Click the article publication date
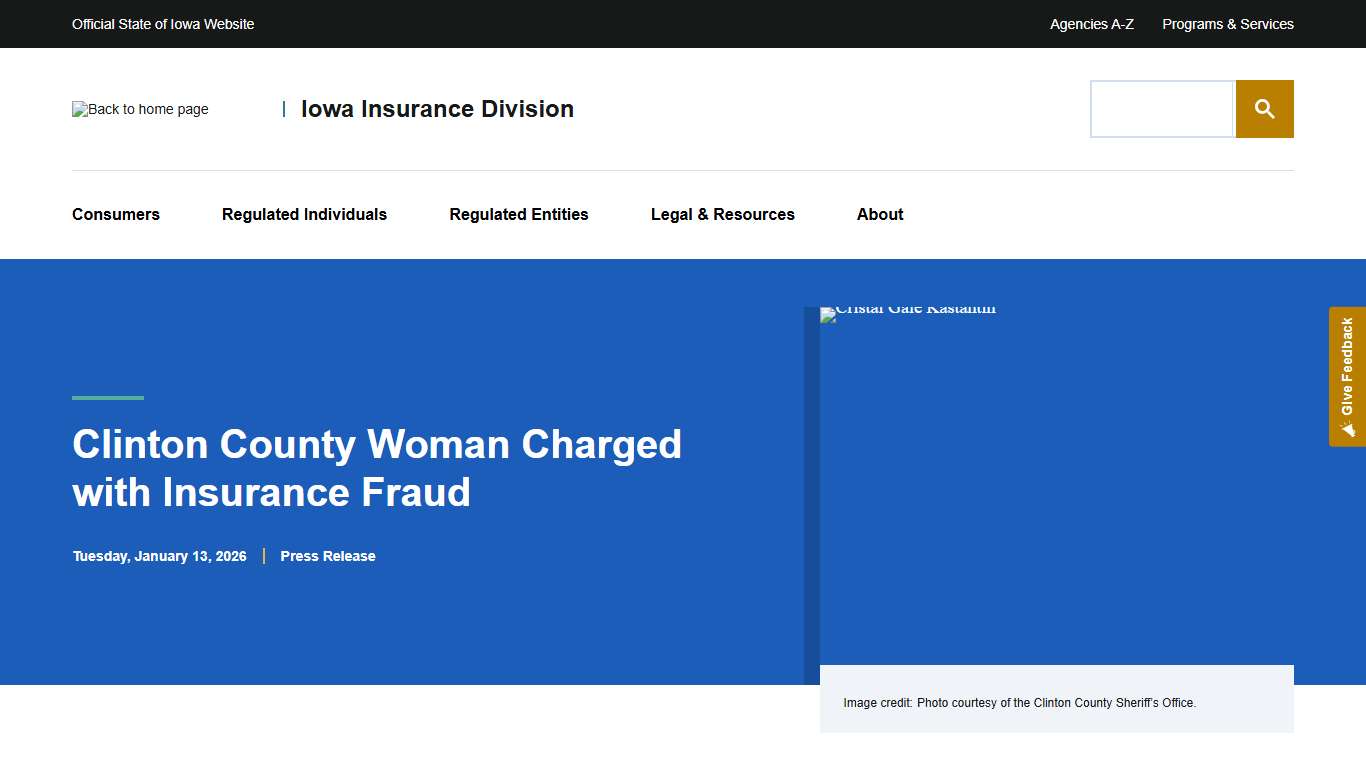The image size is (1366, 768). pyautogui.click(x=159, y=556)
